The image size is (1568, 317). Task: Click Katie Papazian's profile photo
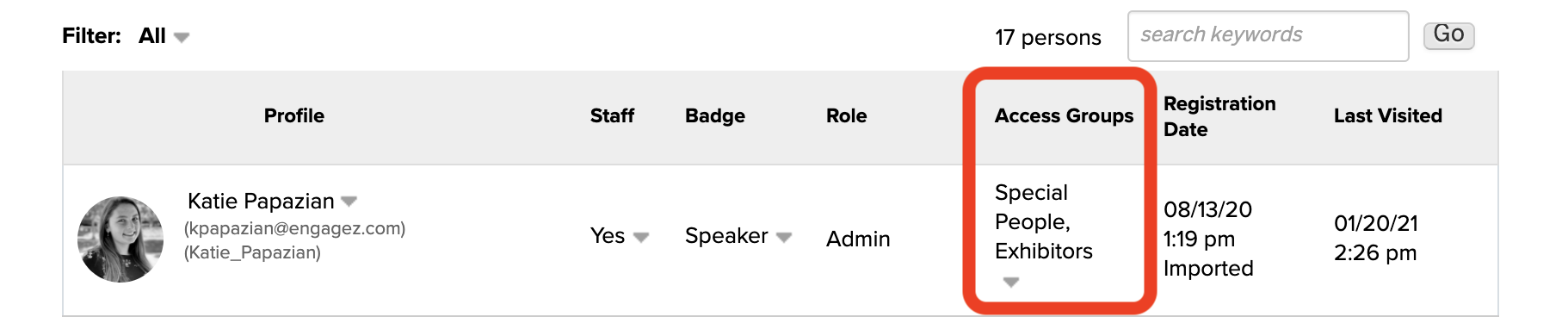coord(120,239)
